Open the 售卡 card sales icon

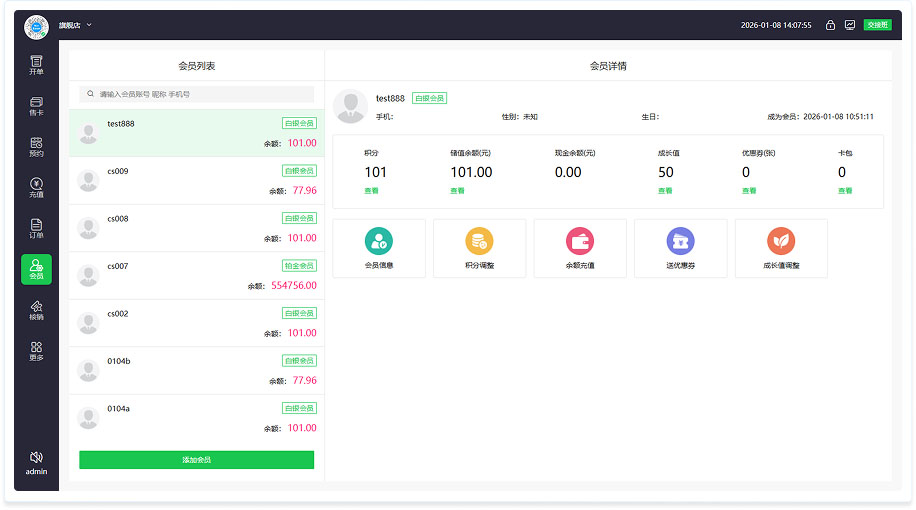click(36, 106)
